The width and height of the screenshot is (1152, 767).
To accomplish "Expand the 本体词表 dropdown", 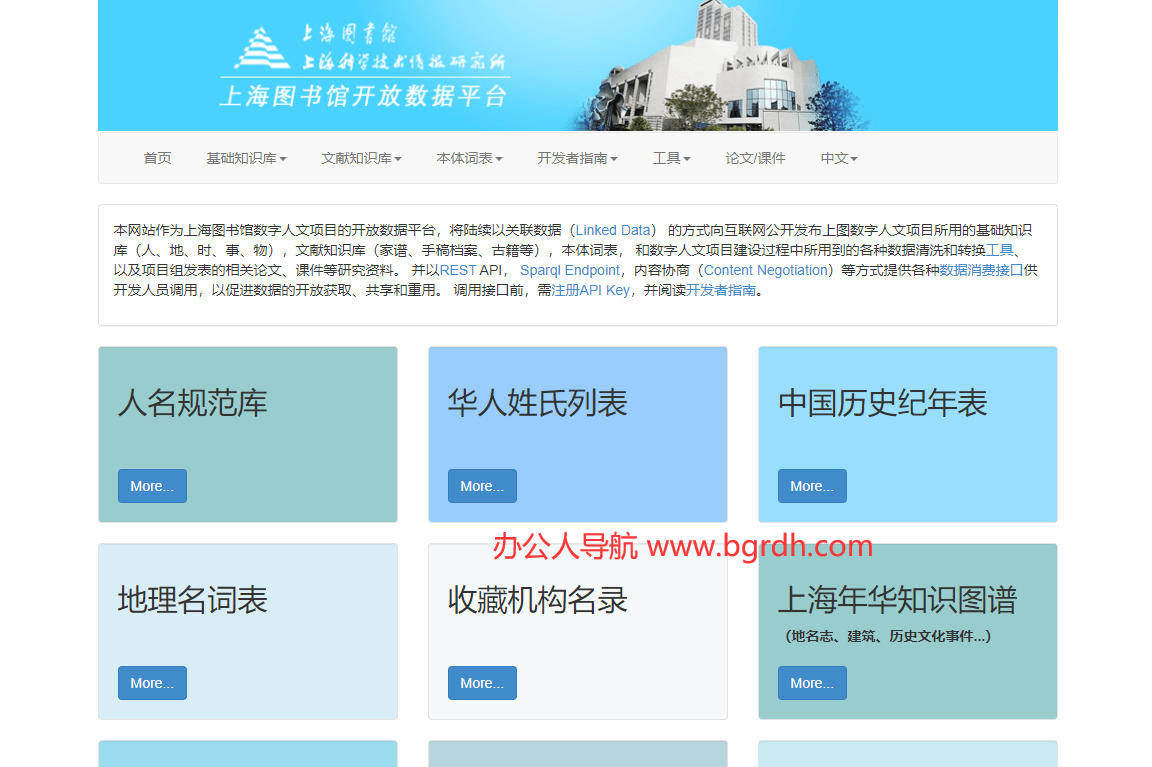I will [x=469, y=157].
